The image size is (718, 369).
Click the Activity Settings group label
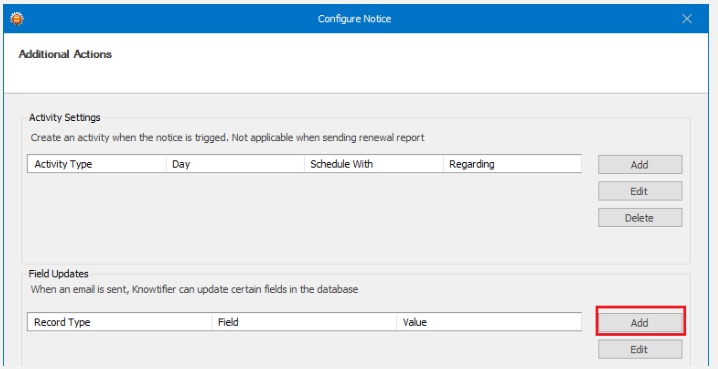[65, 117]
